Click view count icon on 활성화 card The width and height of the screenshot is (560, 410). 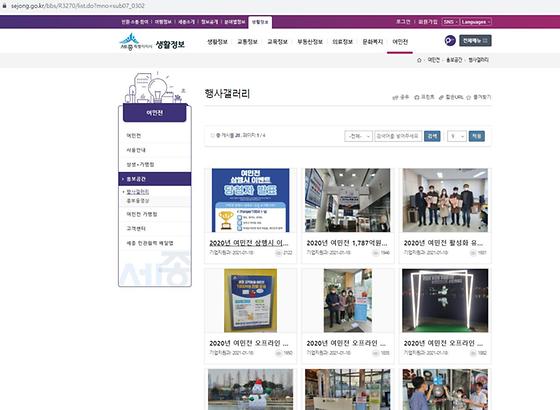472,253
